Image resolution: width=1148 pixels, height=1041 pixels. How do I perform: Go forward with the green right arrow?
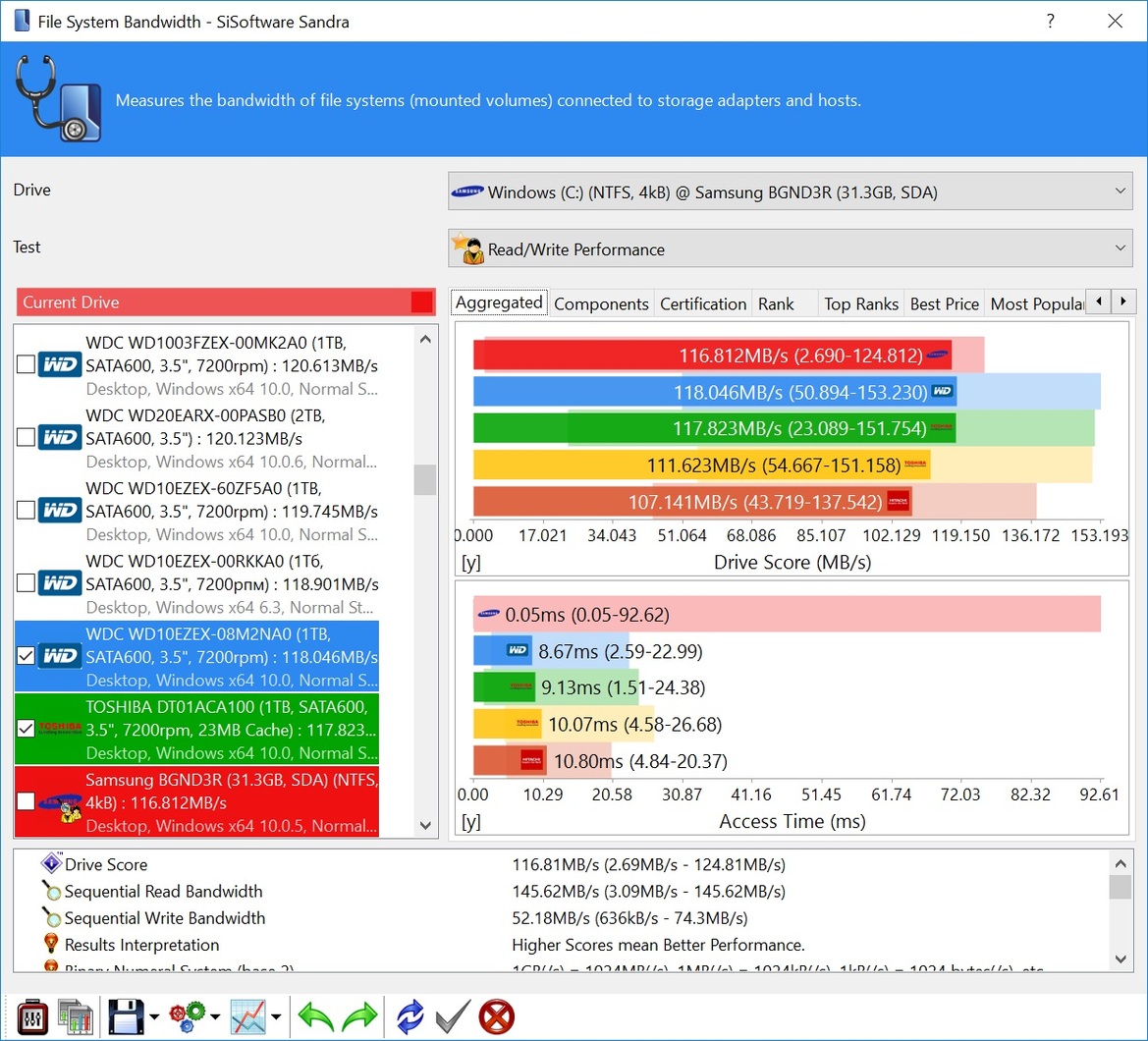(359, 1016)
